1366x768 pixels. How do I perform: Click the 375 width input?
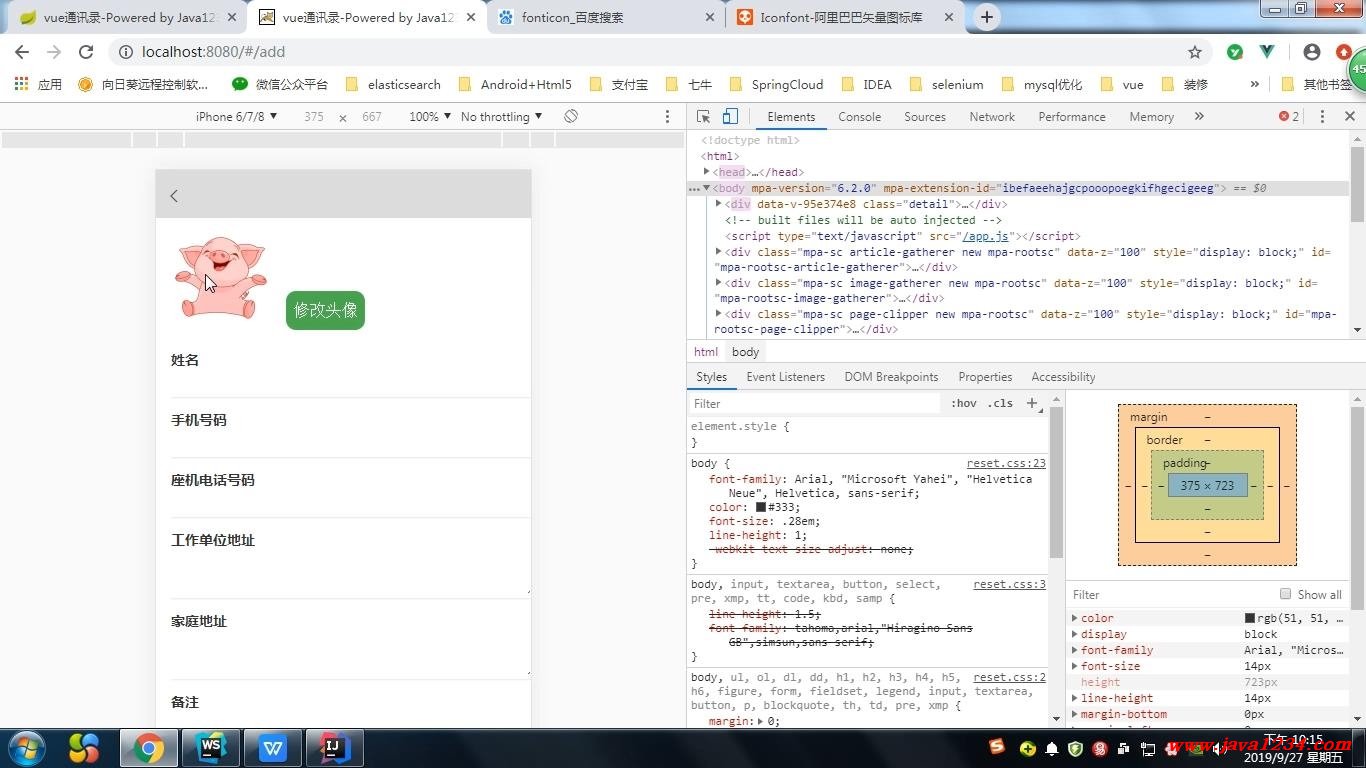point(314,116)
